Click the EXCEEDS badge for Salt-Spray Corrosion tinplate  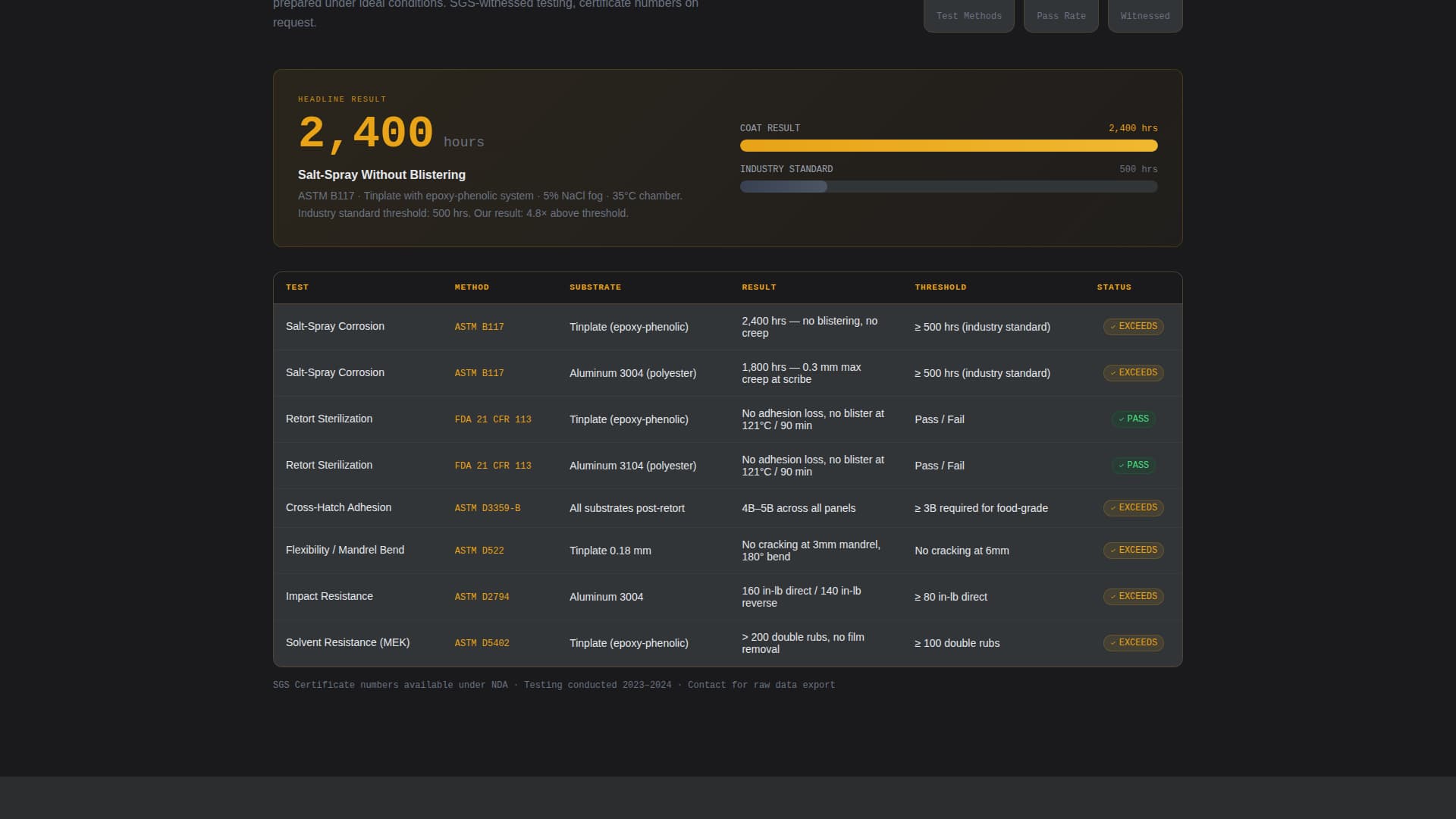click(x=1133, y=326)
